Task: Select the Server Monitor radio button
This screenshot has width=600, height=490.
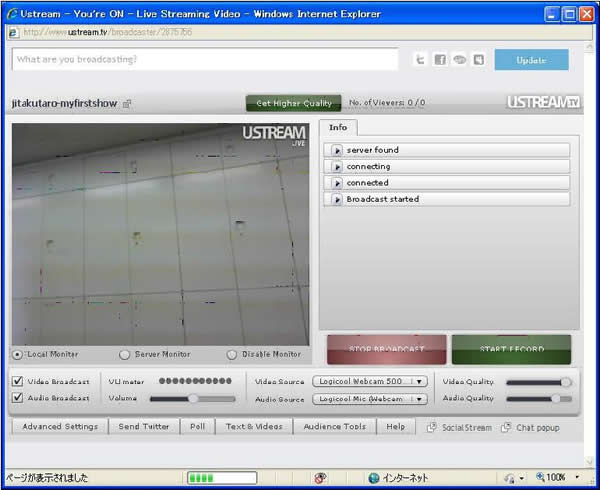Action: pyautogui.click(x=124, y=355)
